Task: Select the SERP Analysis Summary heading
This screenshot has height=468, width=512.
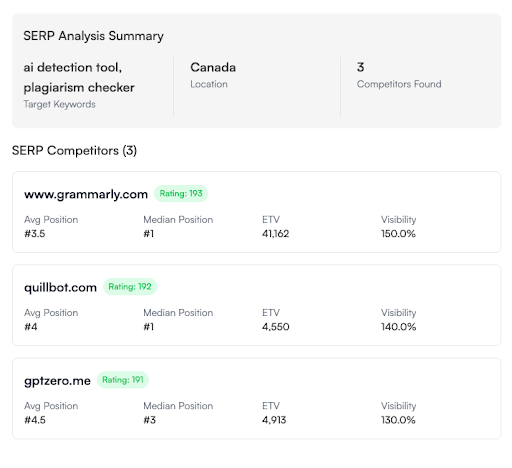Action: pyautogui.click(x=93, y=36)
